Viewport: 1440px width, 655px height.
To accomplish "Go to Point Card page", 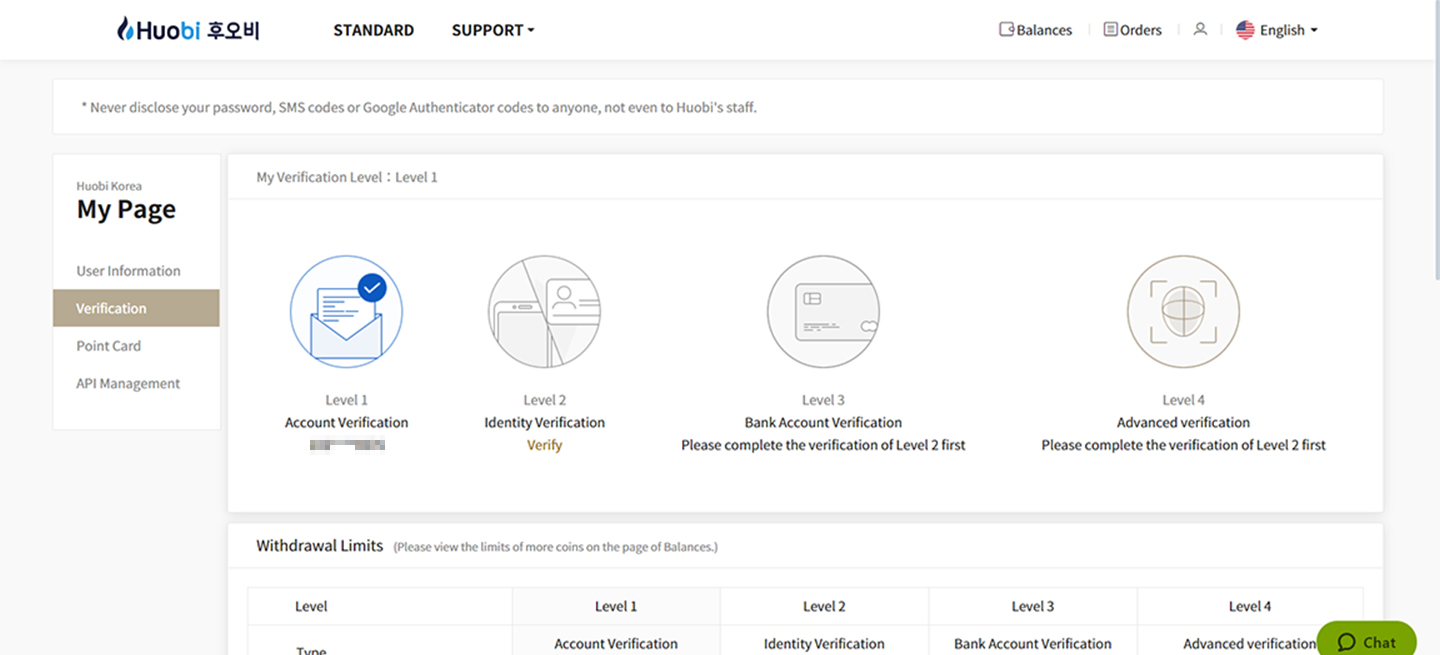I will [x=108, y=346].
